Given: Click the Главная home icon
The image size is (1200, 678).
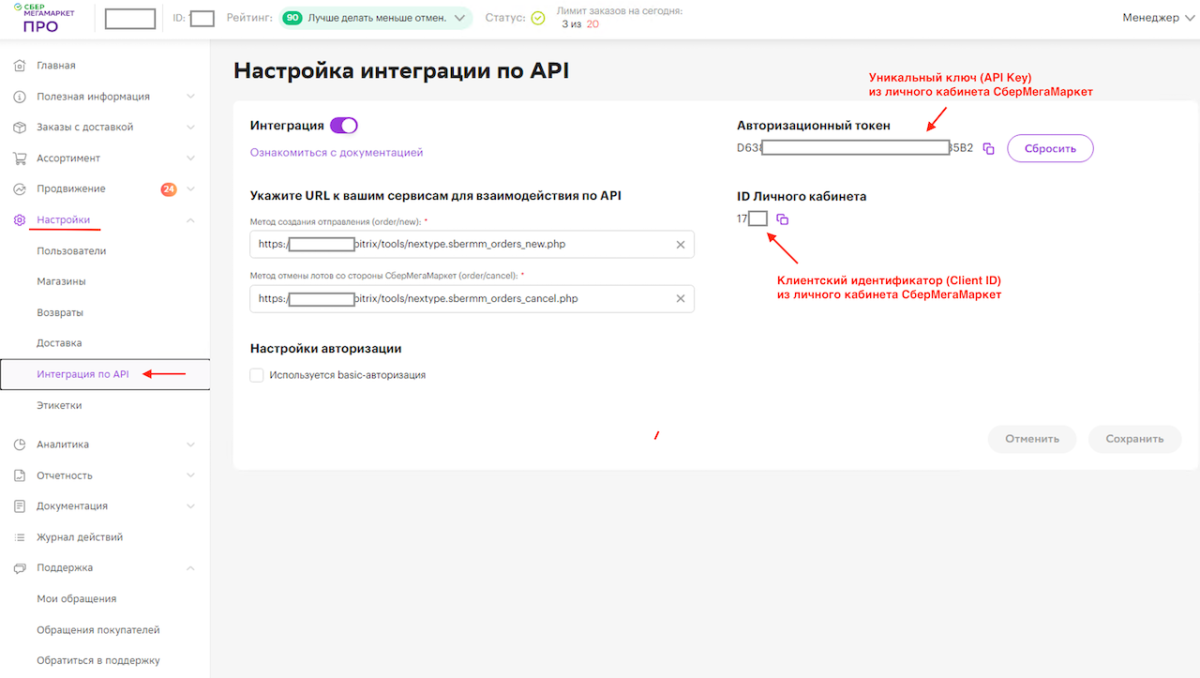Looking at the screenshot, I should [x=18, y=66].
